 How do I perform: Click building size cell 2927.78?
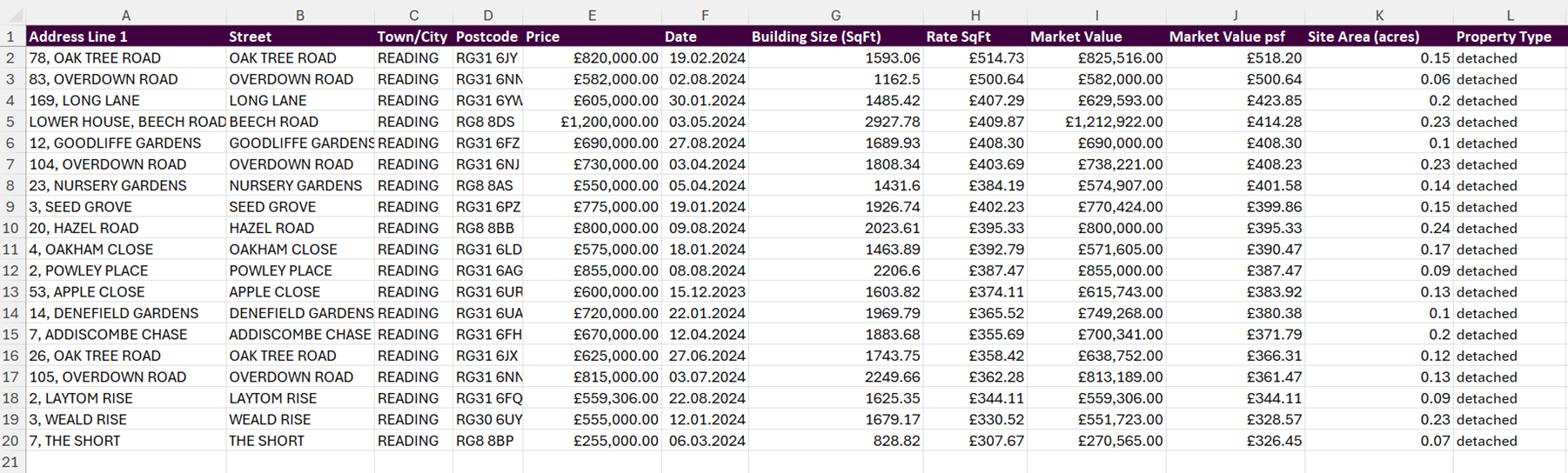(x=835, y=122)
